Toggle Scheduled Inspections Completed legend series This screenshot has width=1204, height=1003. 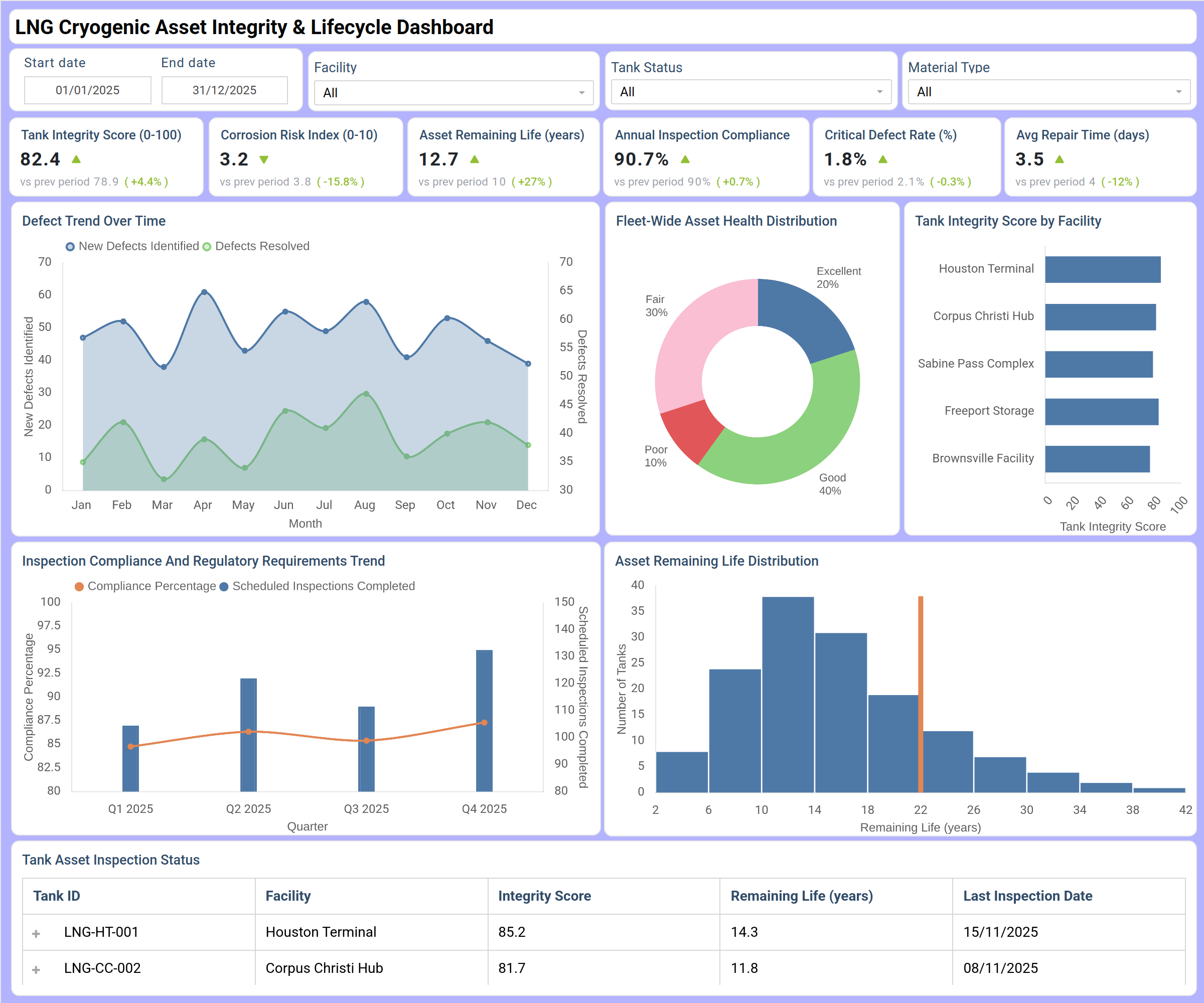click(x=317, y=586)
